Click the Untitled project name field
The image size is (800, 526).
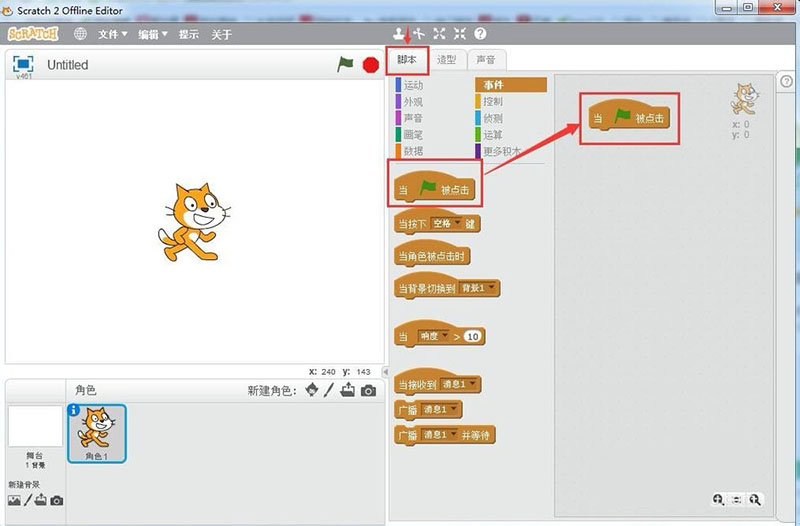point(68,65)
